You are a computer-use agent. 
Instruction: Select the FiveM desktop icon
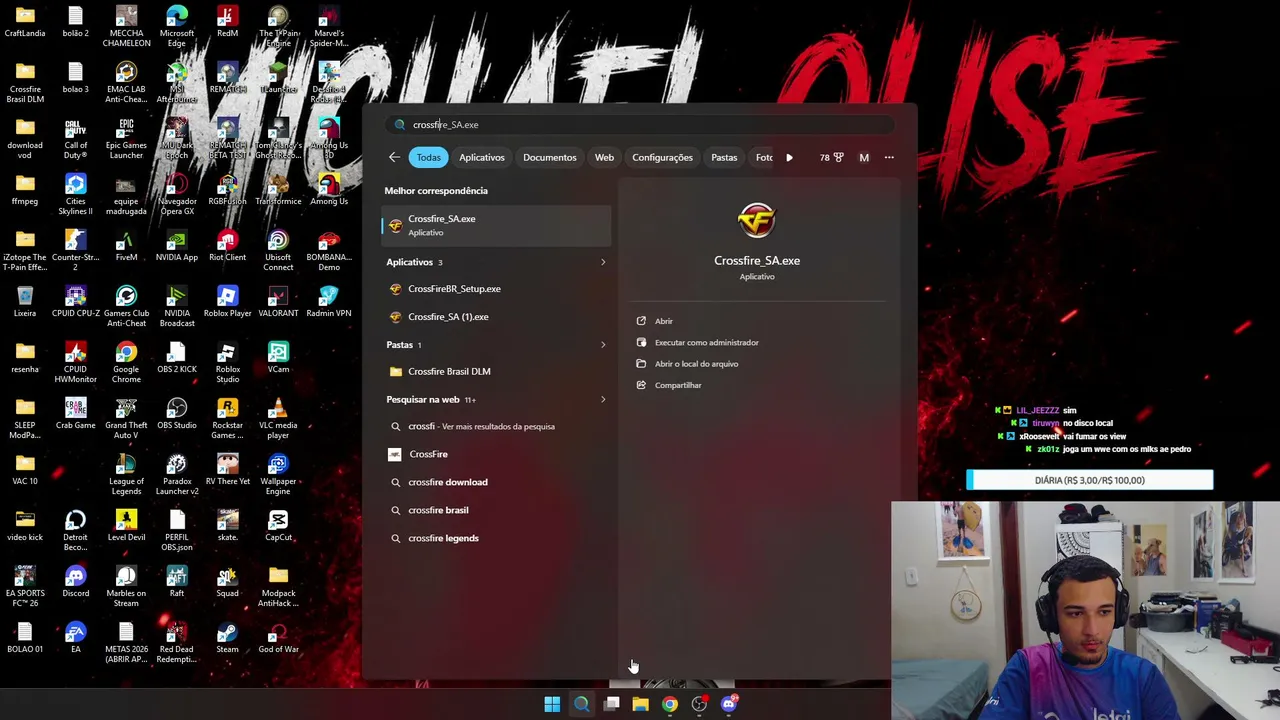(126, 246)
